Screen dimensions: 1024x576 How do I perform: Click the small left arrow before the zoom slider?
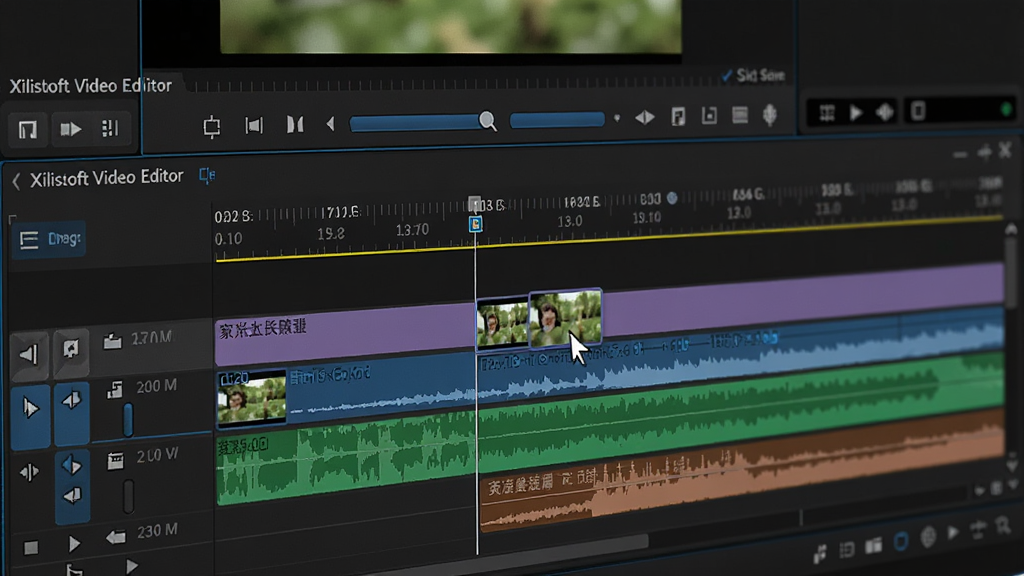pos(330,123)
